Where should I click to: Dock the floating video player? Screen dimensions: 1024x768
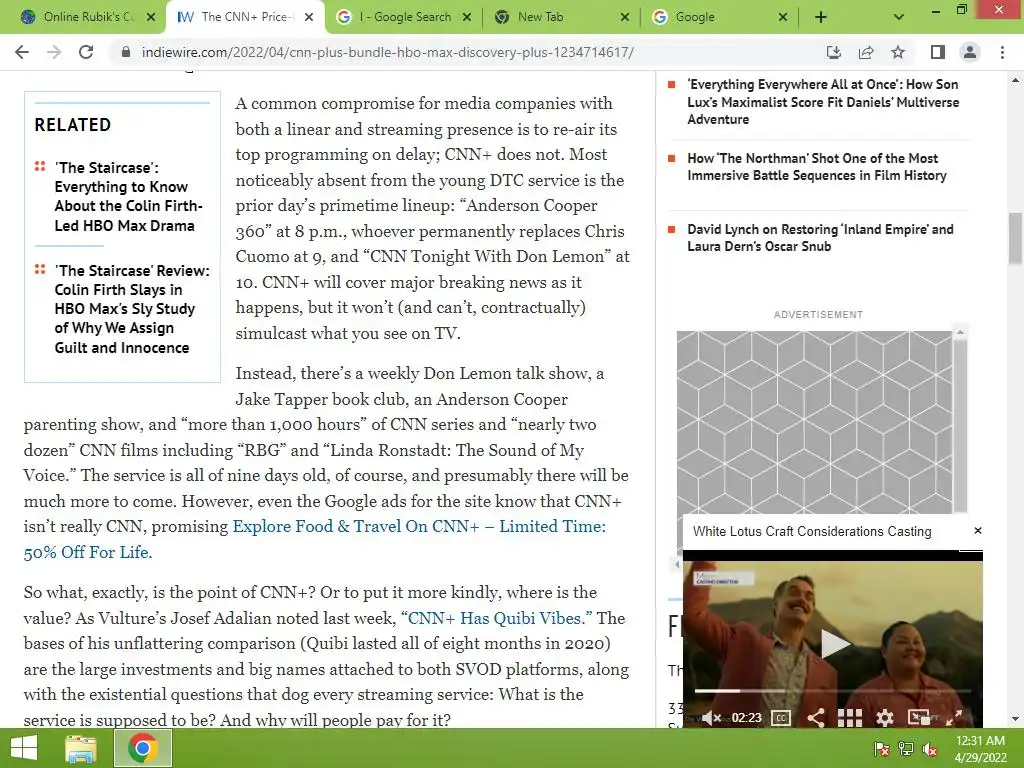click(919, 718)
